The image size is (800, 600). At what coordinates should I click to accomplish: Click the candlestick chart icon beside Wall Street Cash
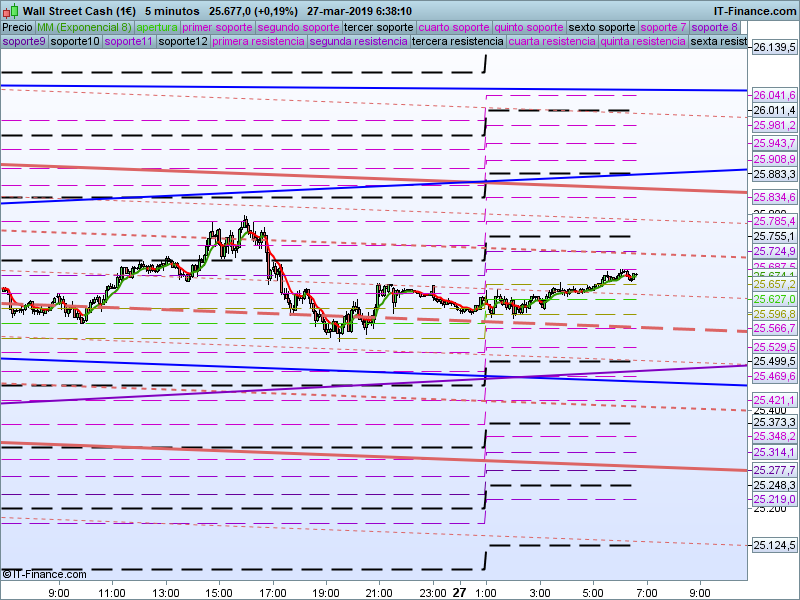[11, 11]
